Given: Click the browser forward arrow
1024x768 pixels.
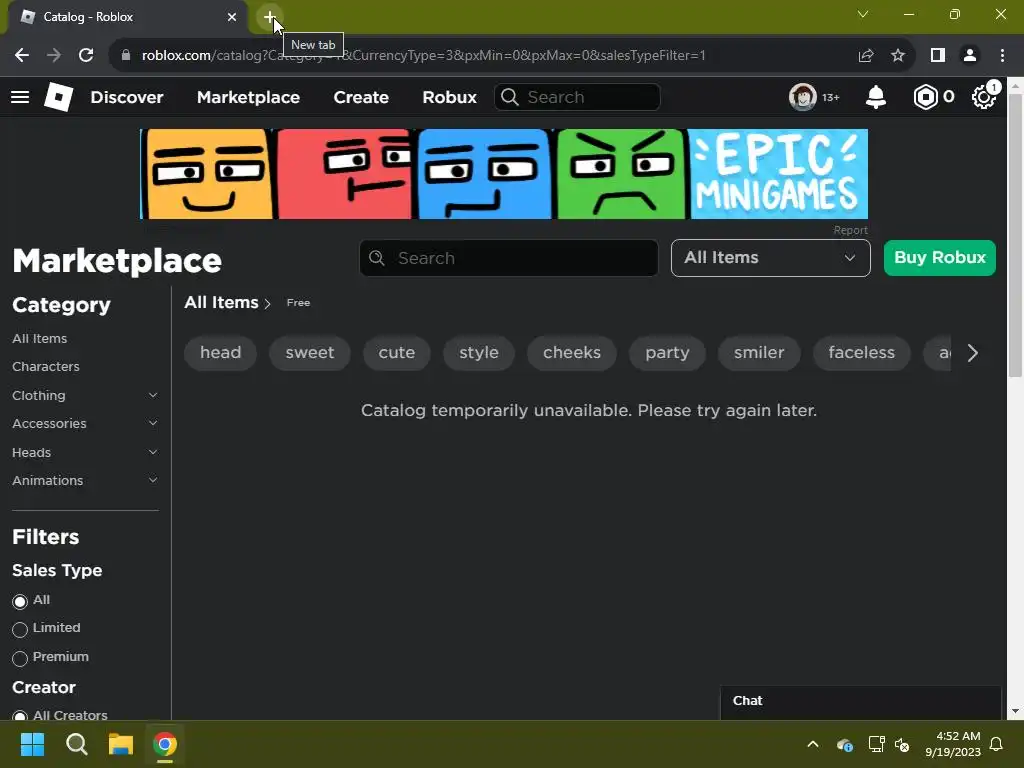Looking at the screenshot, I should pos(54,56).
